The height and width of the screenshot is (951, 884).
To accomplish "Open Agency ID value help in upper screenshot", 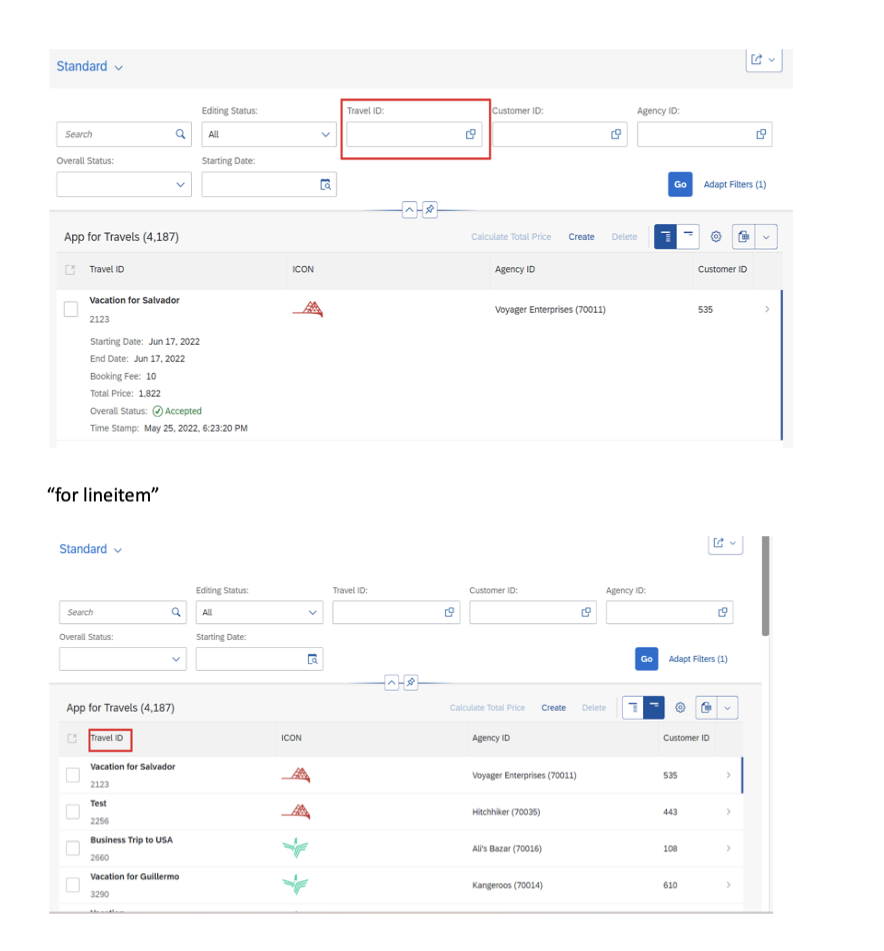I will click(761, 134).
